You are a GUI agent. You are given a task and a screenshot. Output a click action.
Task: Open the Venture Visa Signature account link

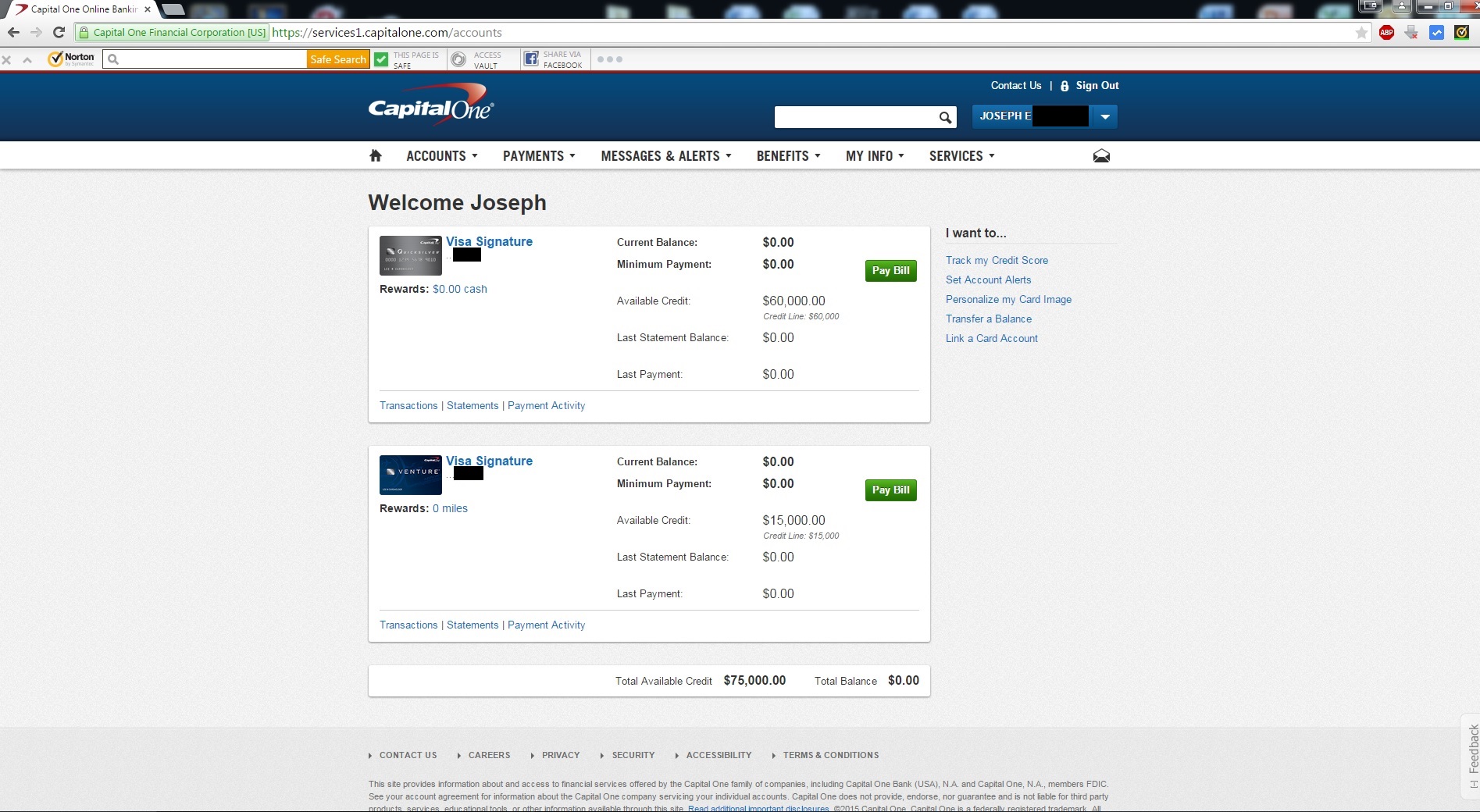(x=489, y=461)
